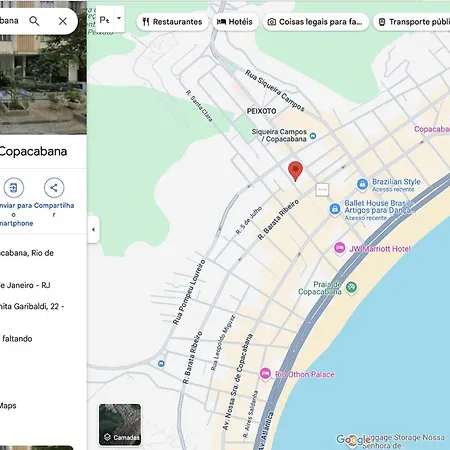Toggle the Camadas layers view
The image size is (450, 450).
(120, 425)
